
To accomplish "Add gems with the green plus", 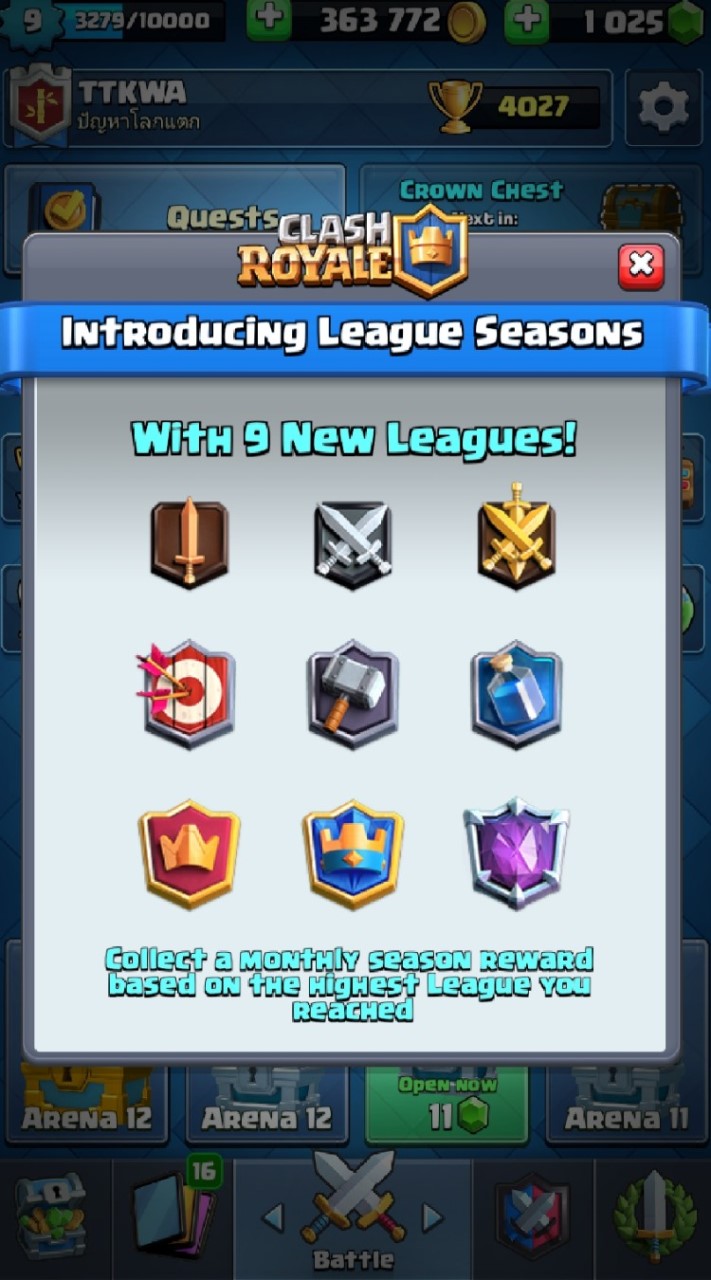I will tap(526, 20).
